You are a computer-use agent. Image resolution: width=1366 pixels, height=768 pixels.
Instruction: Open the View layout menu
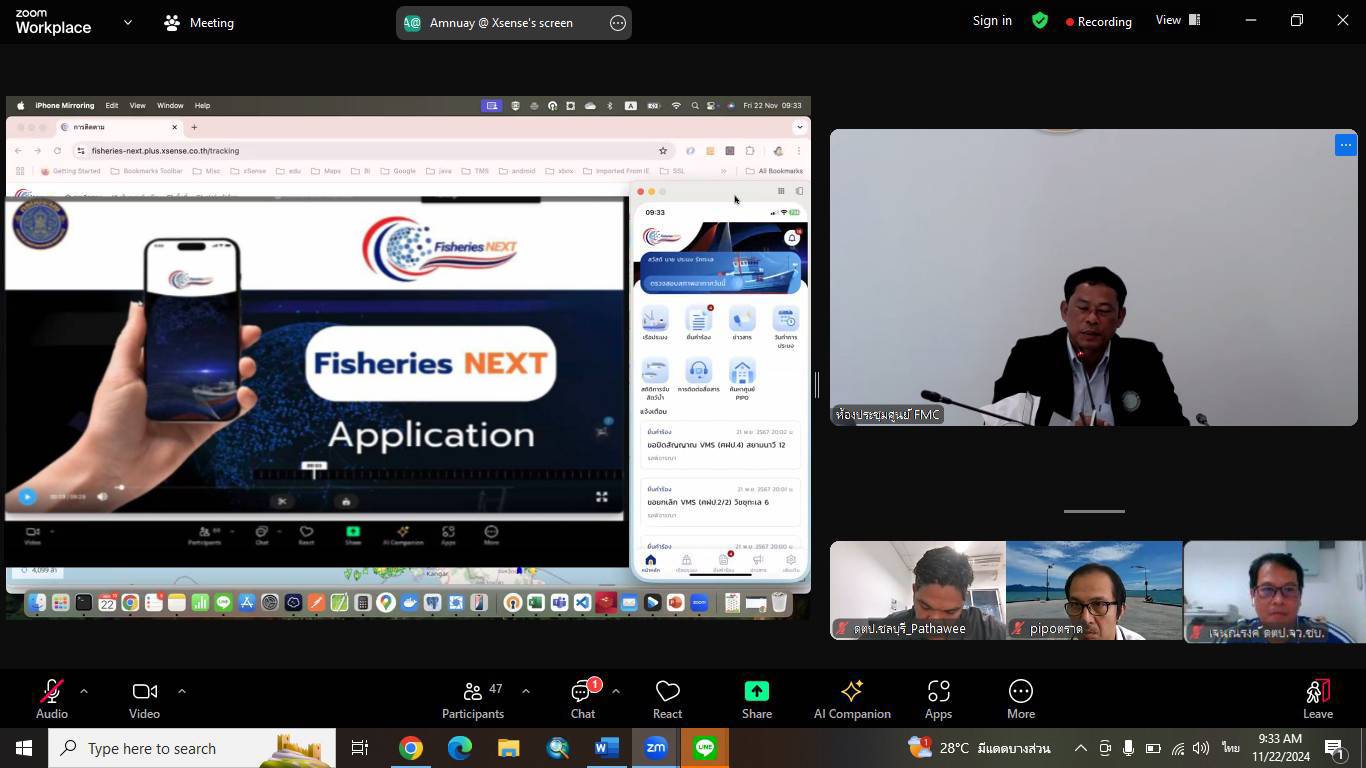(x=1178, y=20)
